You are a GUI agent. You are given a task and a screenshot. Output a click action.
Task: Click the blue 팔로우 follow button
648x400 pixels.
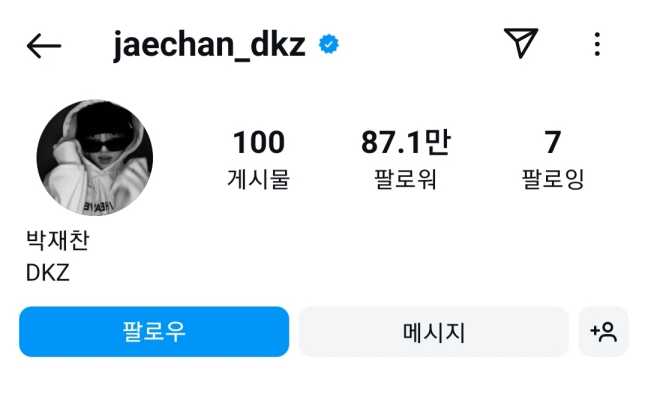(x=154, y=331)
